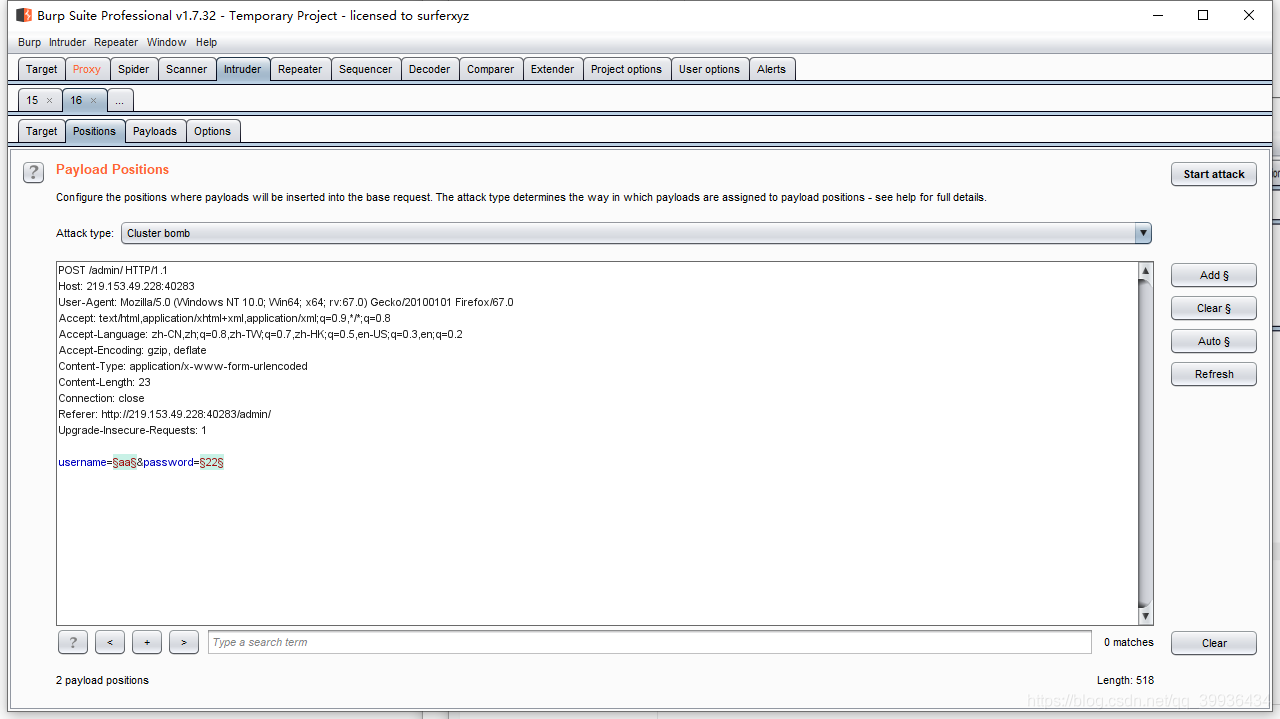Close Intruder tab 16
Viewport: 1280px width, 719px height.
click(93, 100)
